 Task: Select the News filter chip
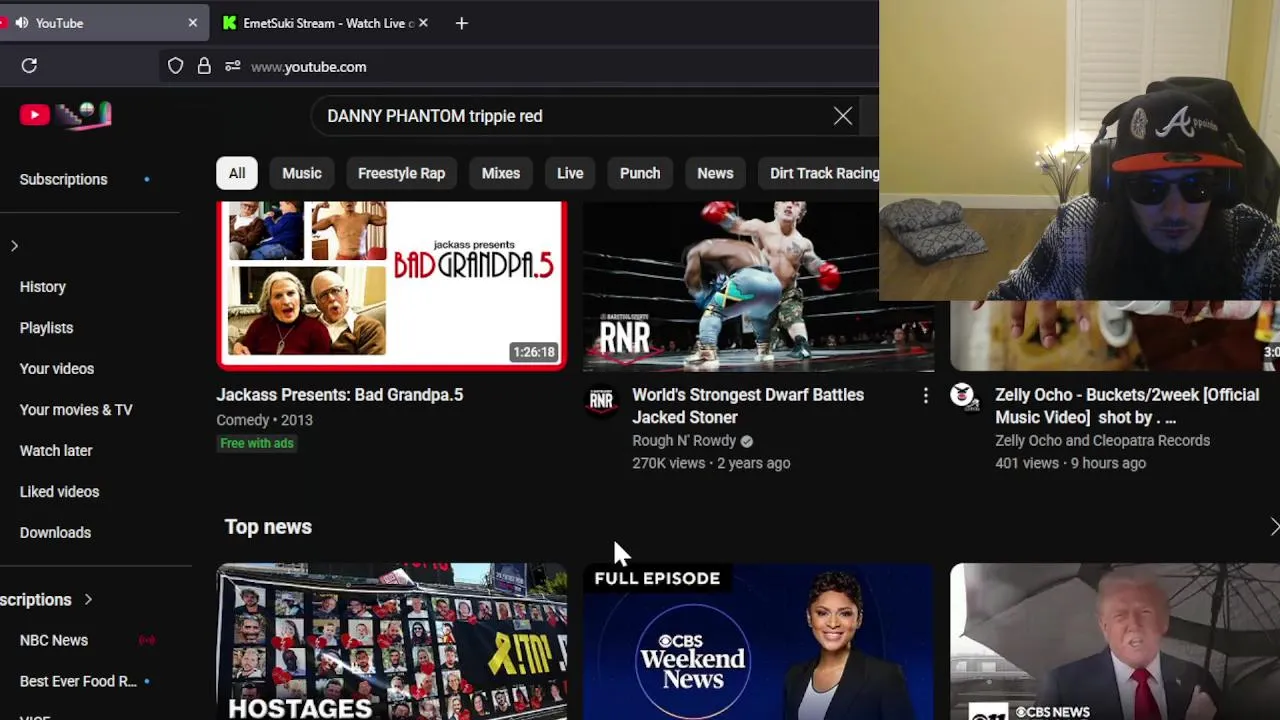pos(715,173)
